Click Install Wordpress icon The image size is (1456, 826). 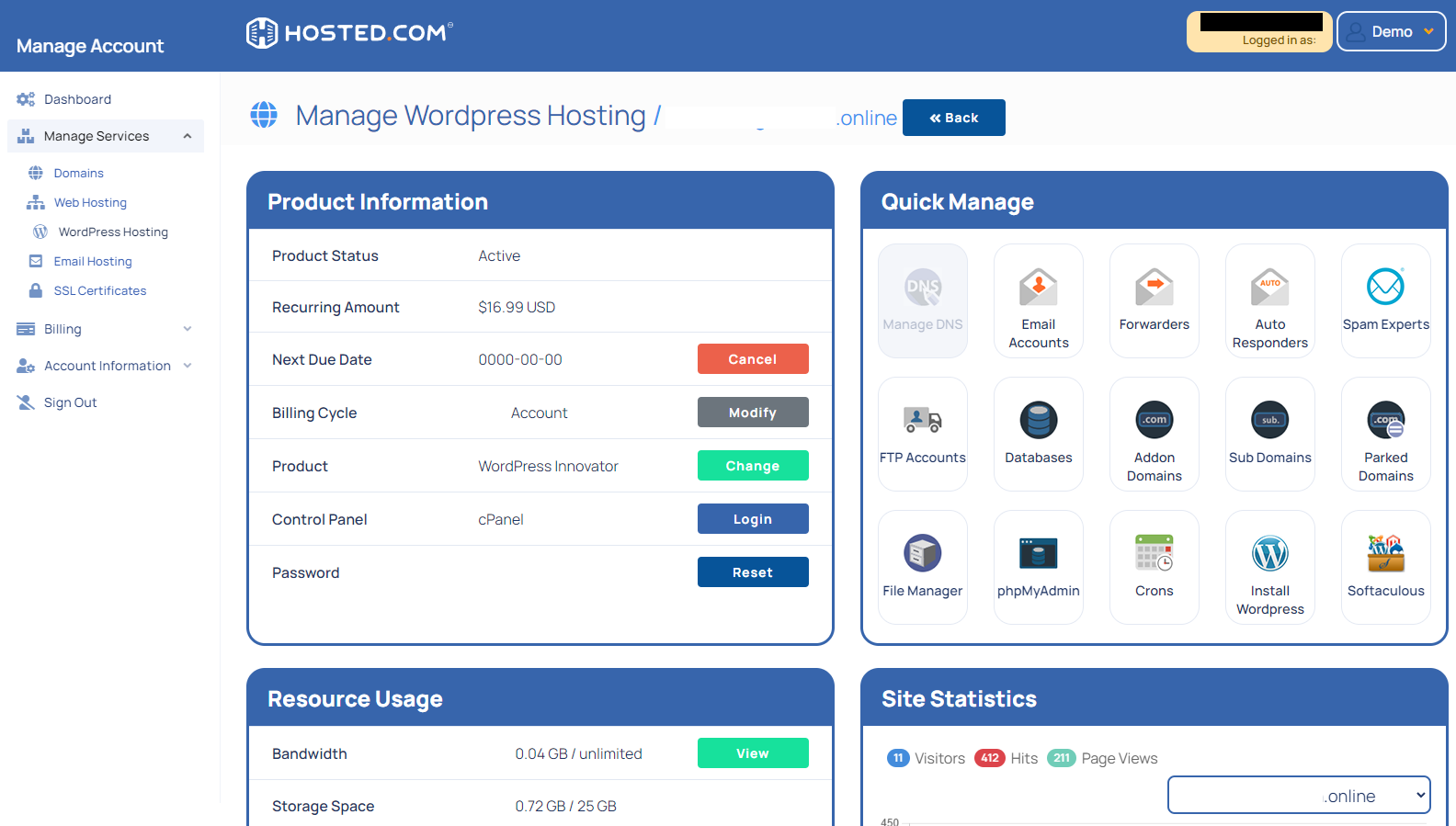coord(1269,567)
